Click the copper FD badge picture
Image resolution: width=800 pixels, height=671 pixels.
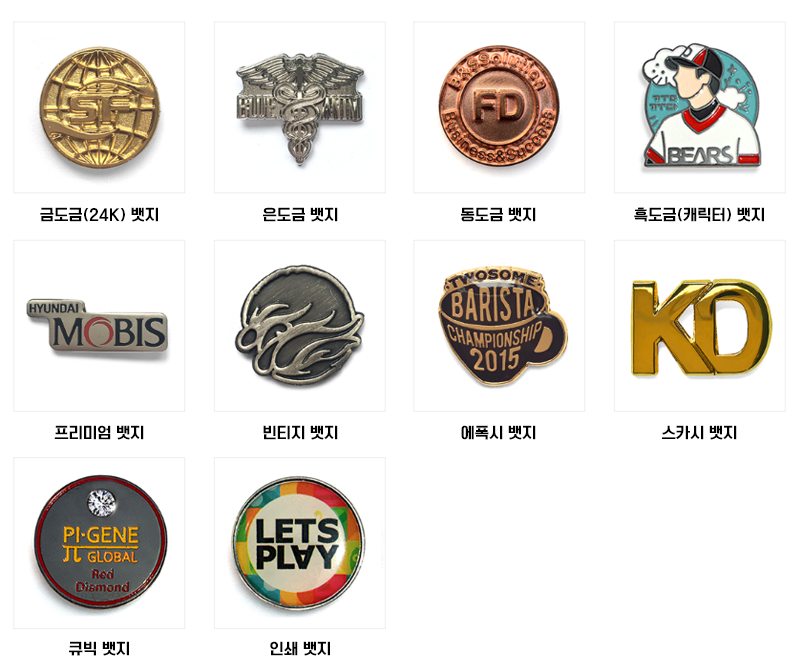499,107
